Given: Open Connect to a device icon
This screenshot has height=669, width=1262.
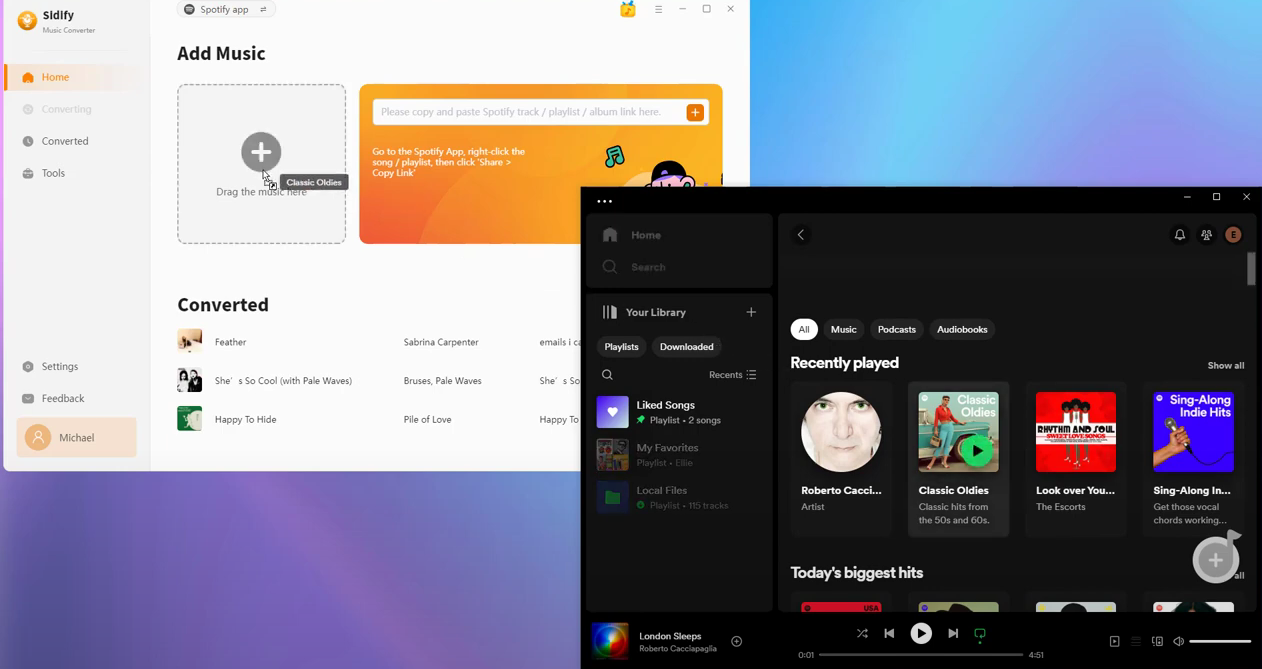Looking at the screenshot, I should point(1157,641).
